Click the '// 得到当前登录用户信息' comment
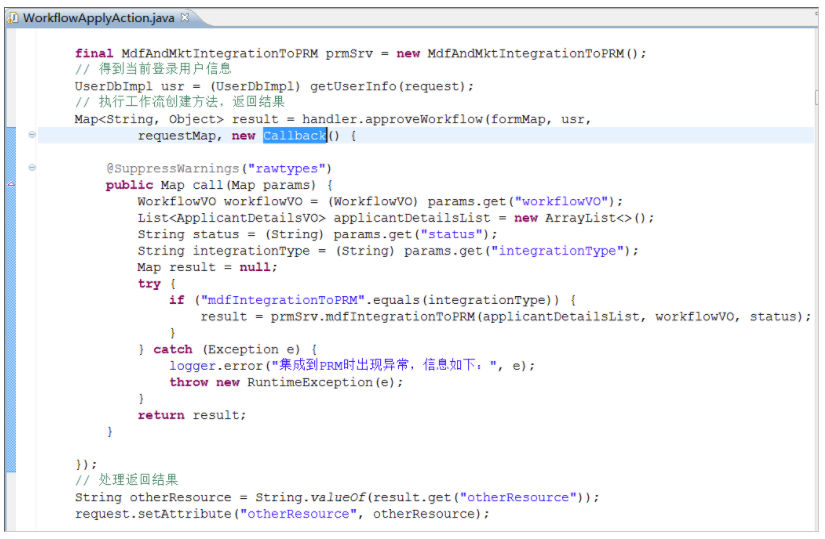 pos(153,69)
